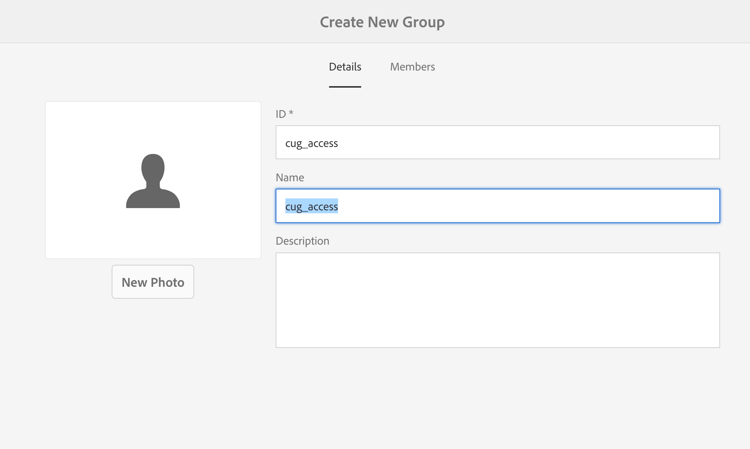The image size is (750, 449).
Task: Click the Create New Group heading
Action: pos(382,22)
